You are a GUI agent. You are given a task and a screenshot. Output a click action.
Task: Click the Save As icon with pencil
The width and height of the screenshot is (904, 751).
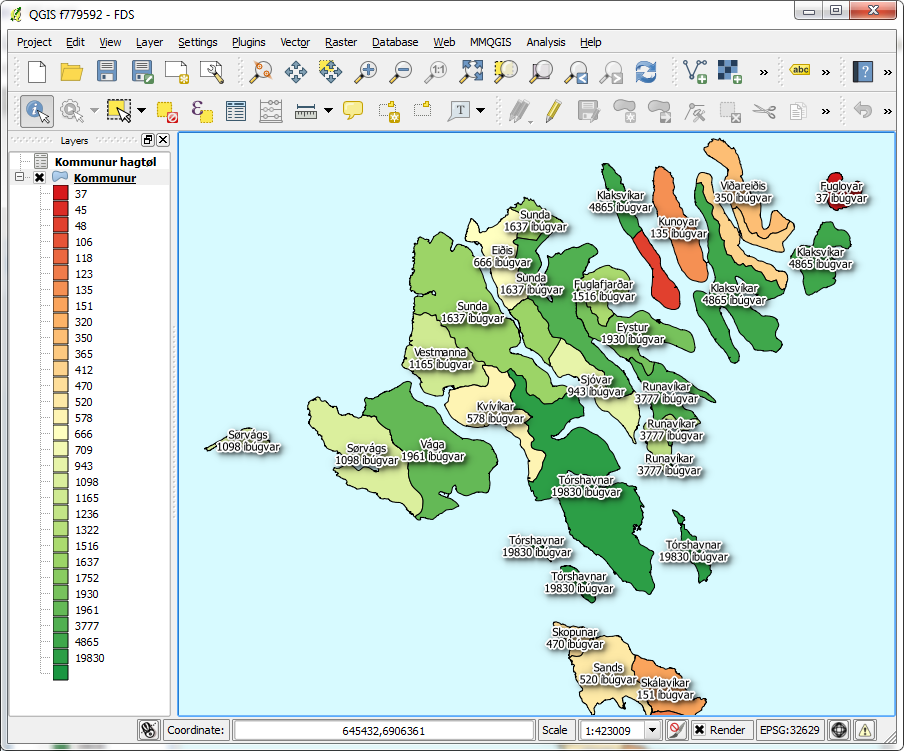tap(142, 72)
